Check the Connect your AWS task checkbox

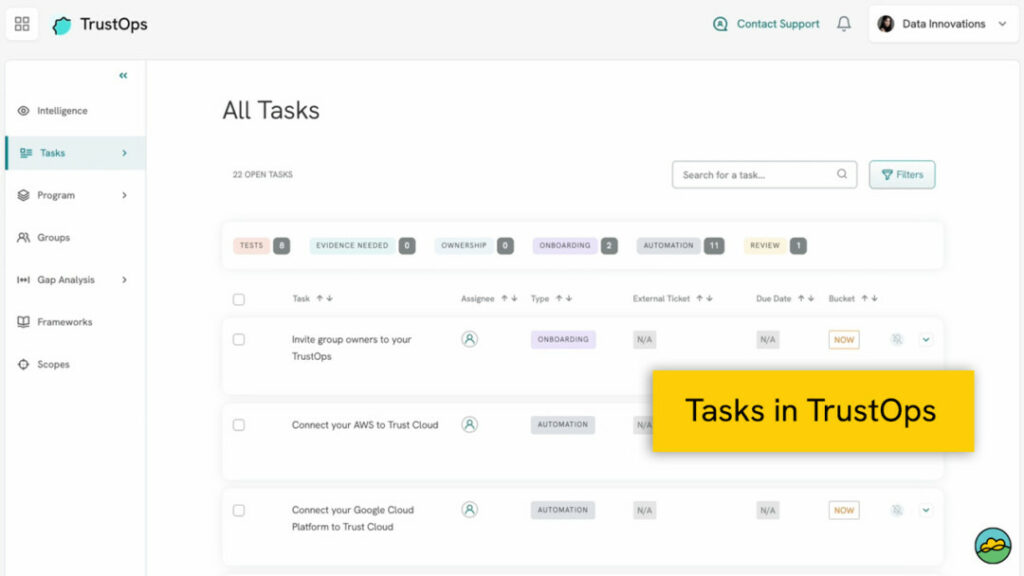tap(239, 425)
